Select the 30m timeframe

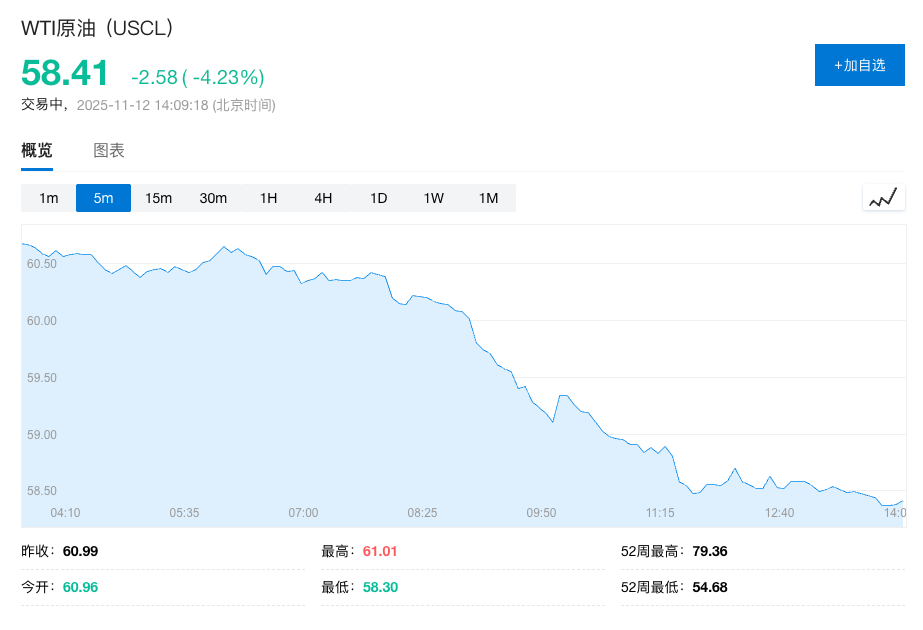pos(213,198)
